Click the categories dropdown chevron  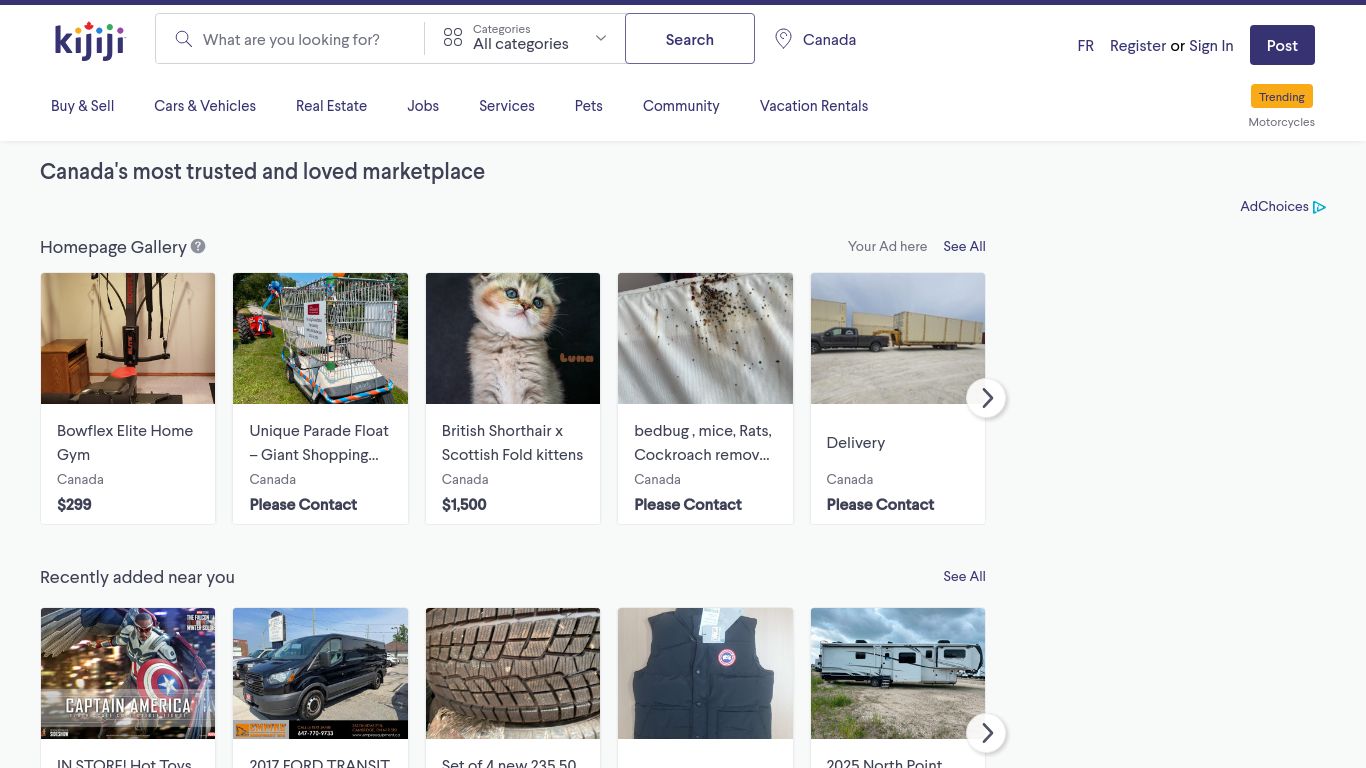(601, 38)
